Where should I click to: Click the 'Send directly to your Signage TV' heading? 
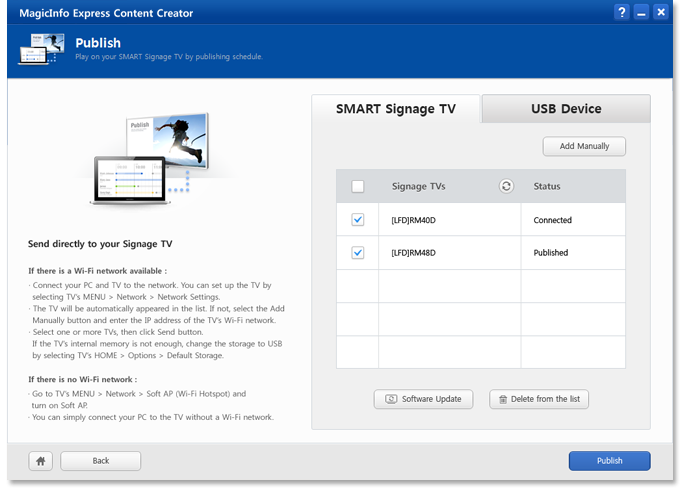pyautogui.click(x=100, y=244)
